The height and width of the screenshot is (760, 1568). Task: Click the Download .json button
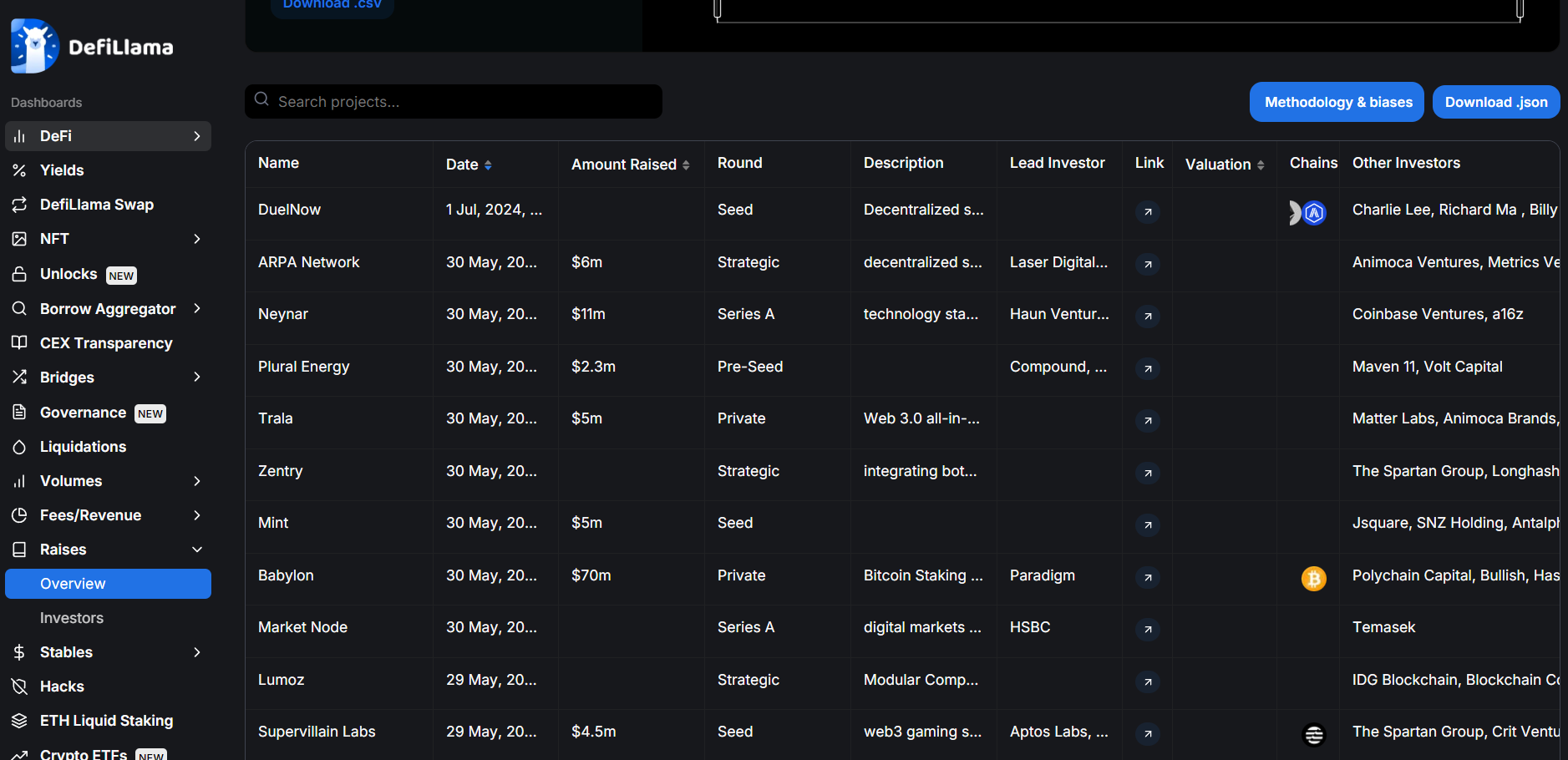point(1496,102)
